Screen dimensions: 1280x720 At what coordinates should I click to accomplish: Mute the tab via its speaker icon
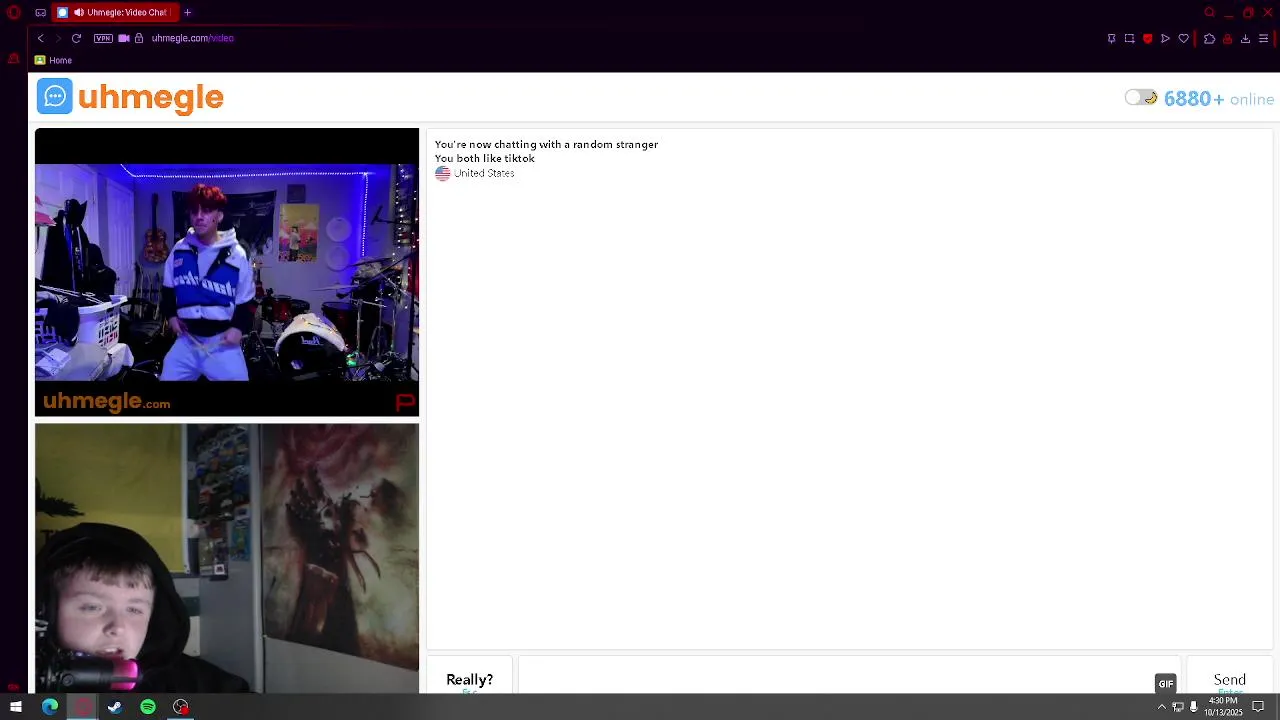(78, 13)
